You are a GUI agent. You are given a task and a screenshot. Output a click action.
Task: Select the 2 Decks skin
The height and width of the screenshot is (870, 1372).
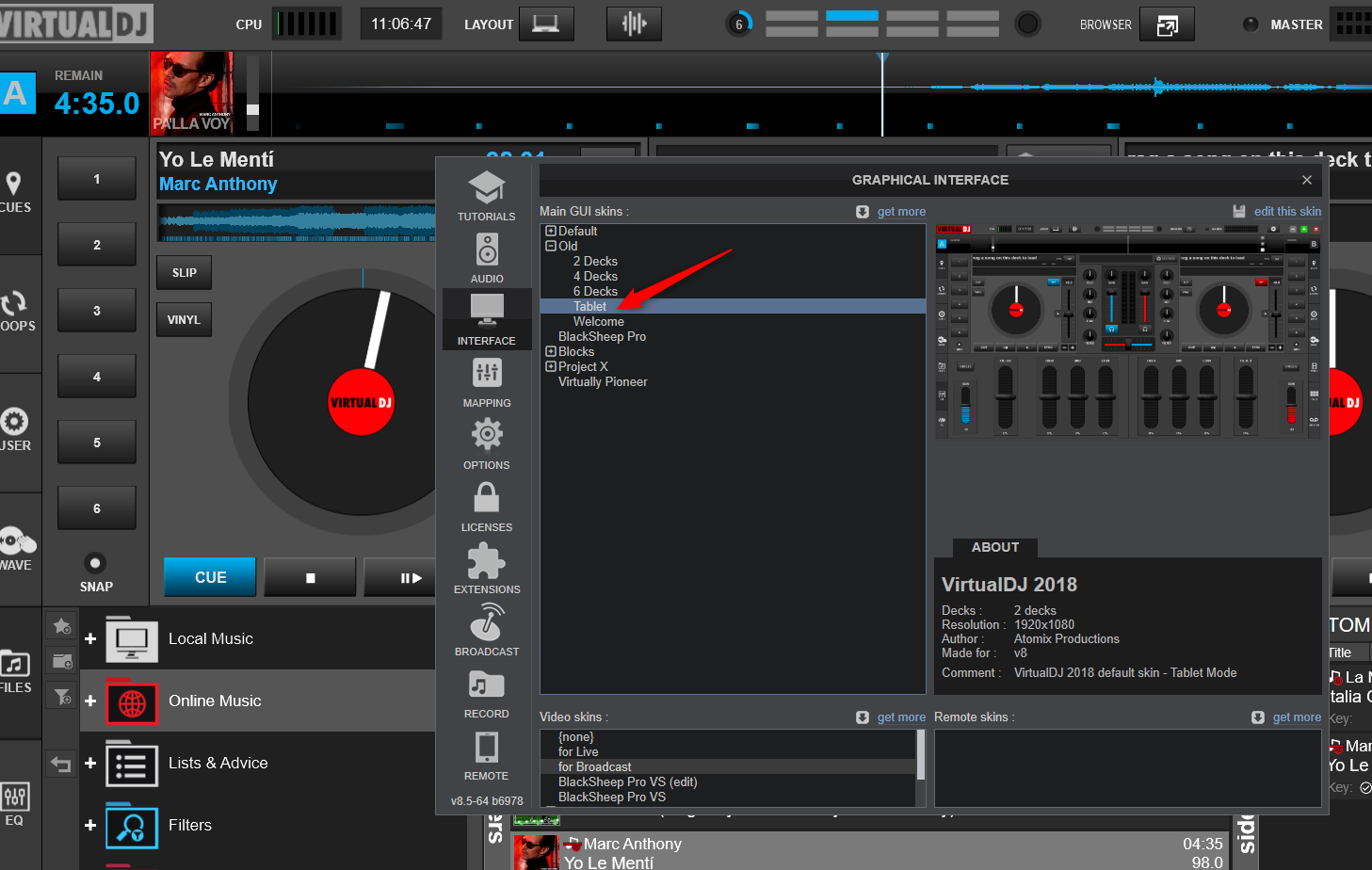click(595, 261)
